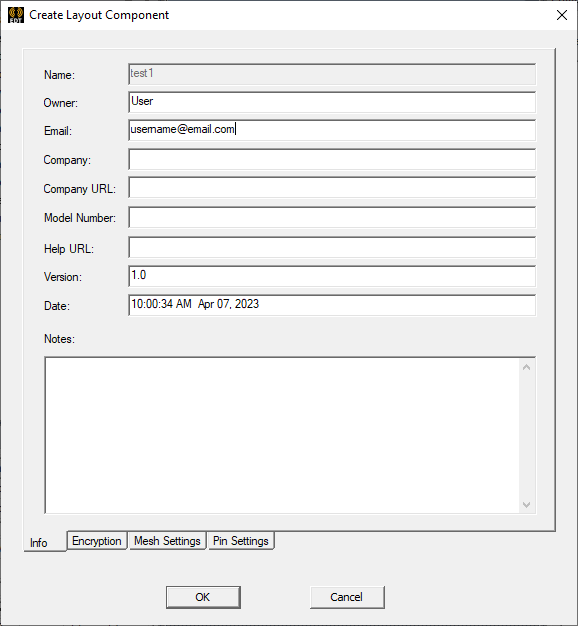This screenshot has height=626, width=578.
Task: Click the Create Layout Component title text
Action: click(99, 15)
